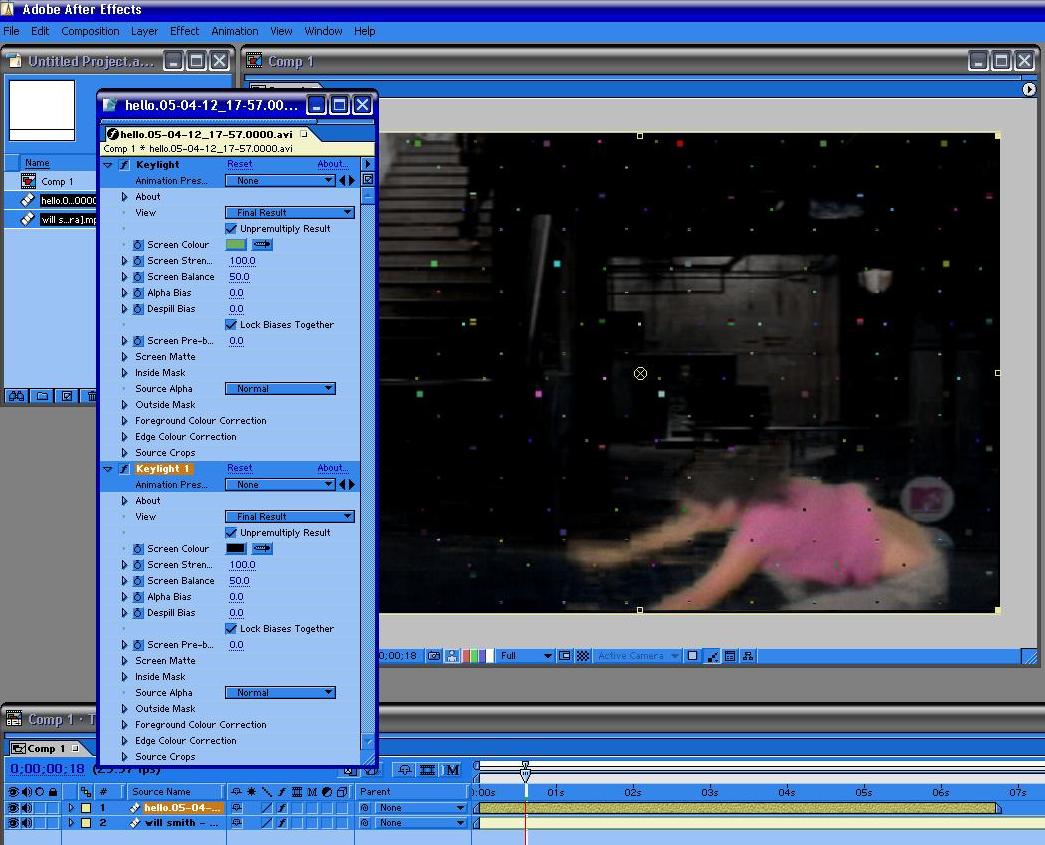This screenshot has width=1045, height=845.
Task: Enable the frame blending filmstrip button in the timeline
Action: point(427,770)
